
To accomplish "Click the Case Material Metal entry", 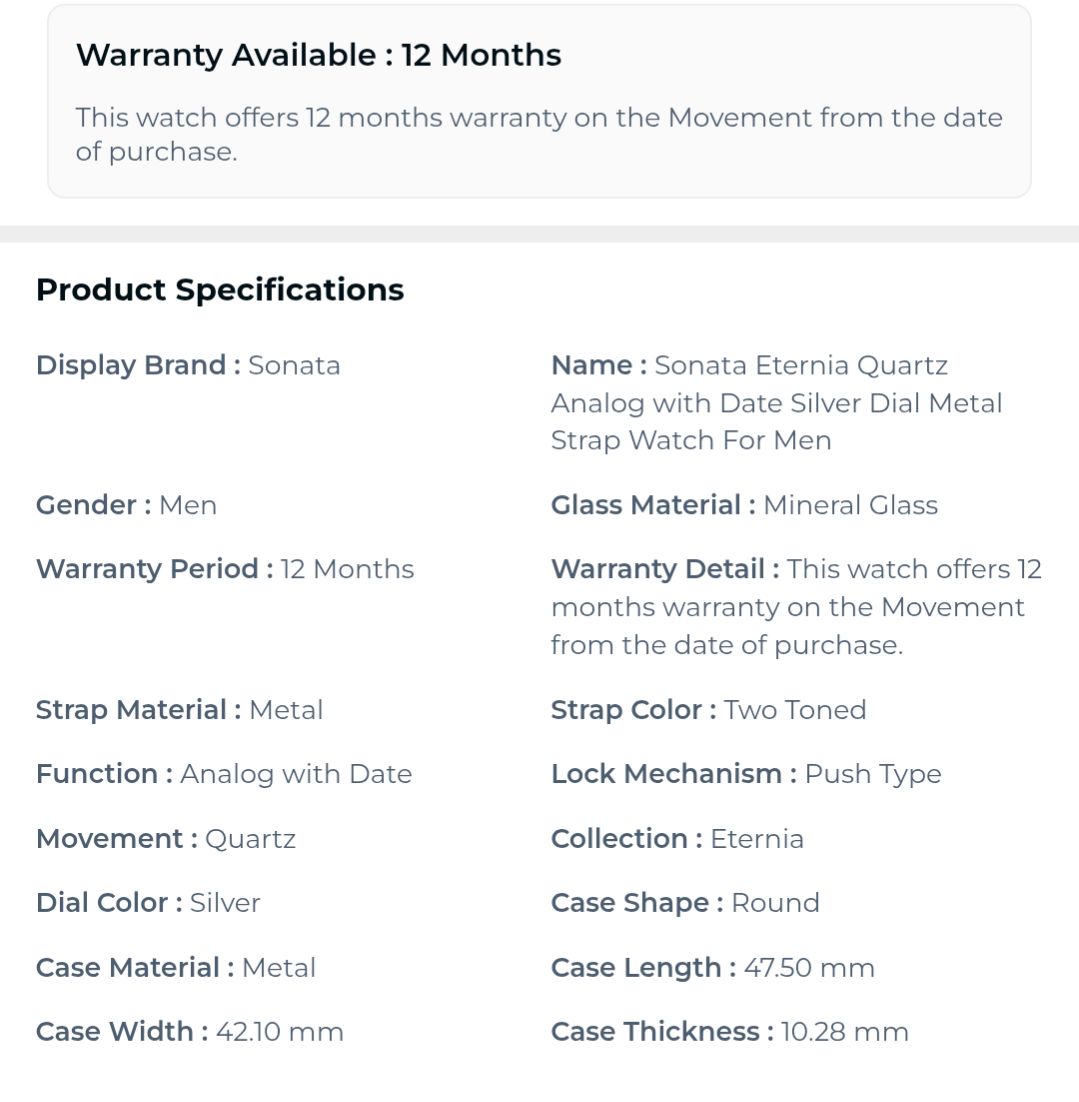I will [x=176, y=967].
